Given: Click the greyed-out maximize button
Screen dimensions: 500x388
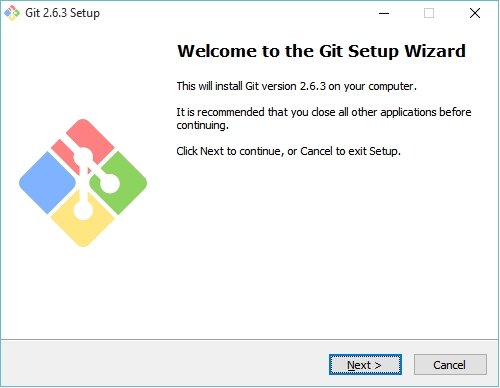Looking at the screenshot, I should [429, 13].
